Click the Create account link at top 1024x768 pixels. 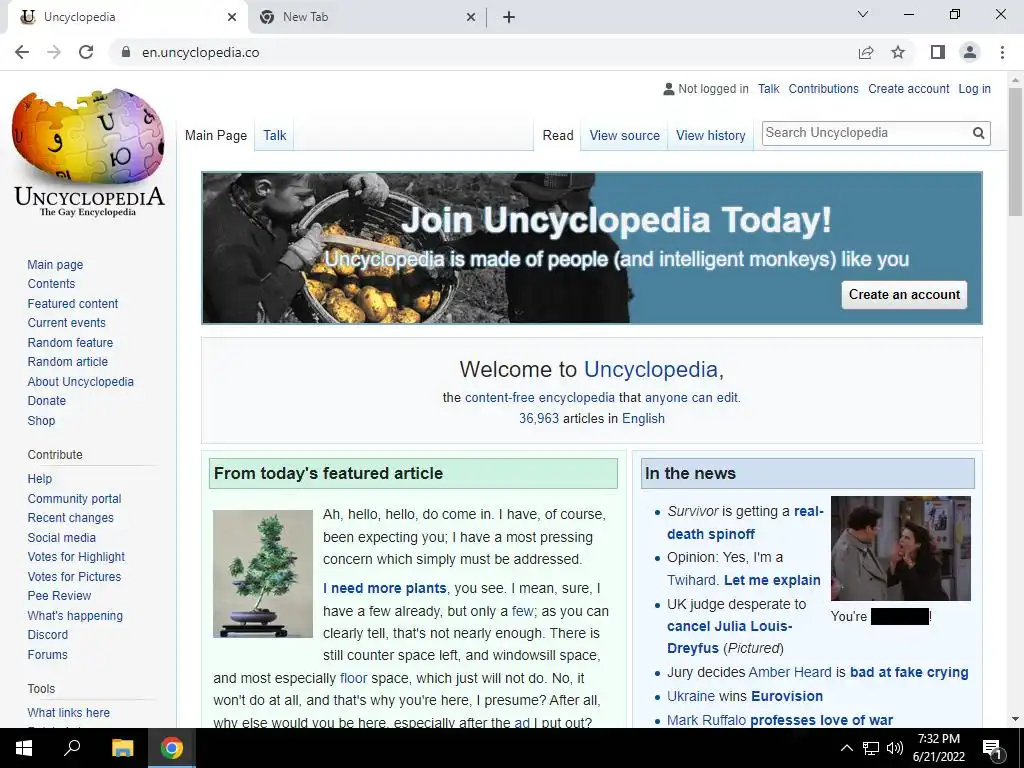pyautogui.click(x=908, y=89)
